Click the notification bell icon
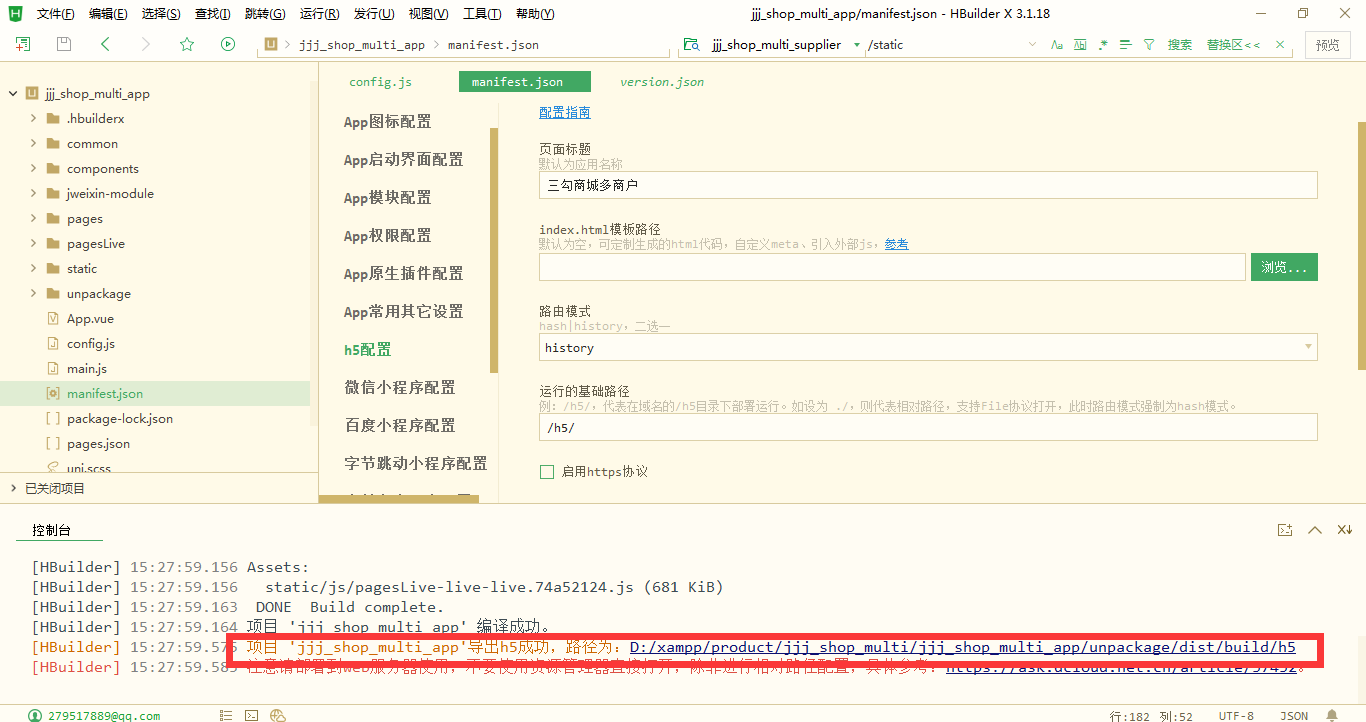Image resolution: width=1366 pixels, height=722 pixels. coord(1332,716)
